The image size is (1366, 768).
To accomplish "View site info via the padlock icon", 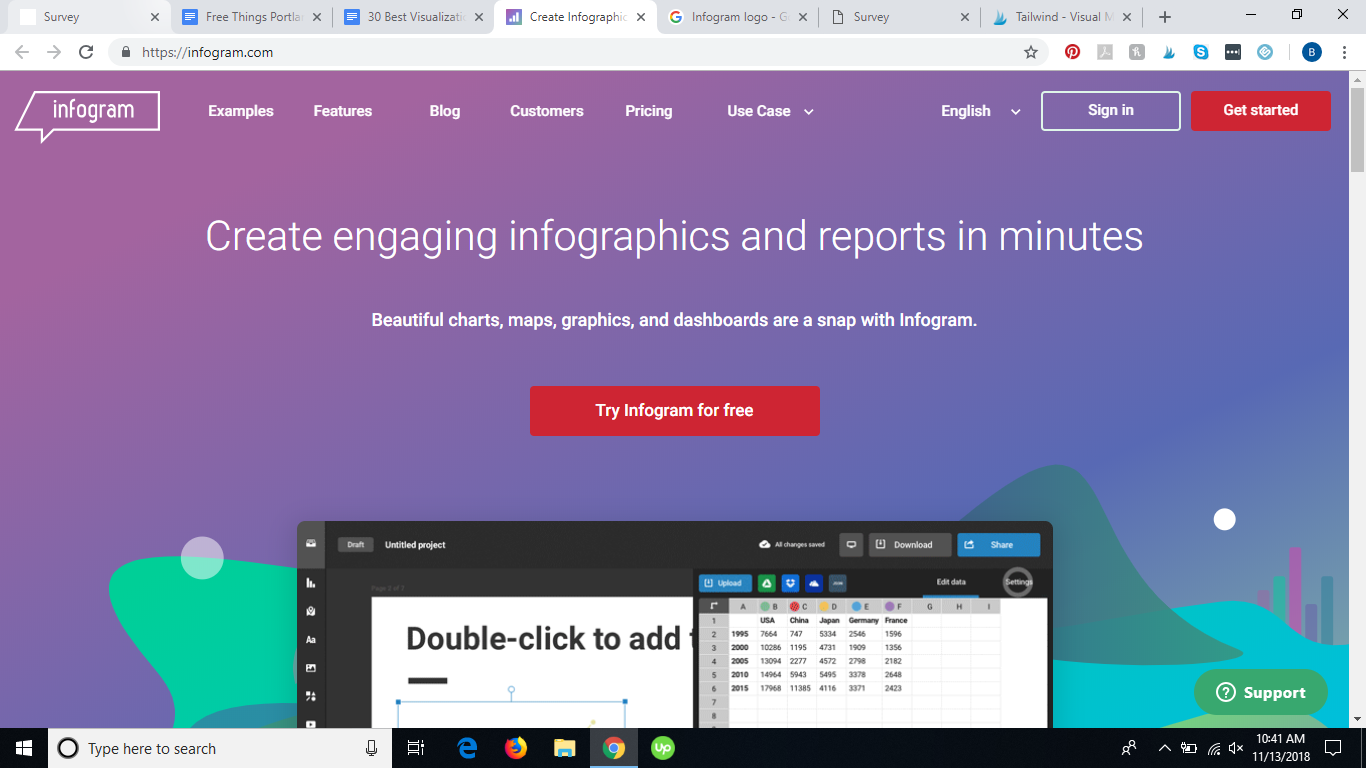I will point(126,52).
